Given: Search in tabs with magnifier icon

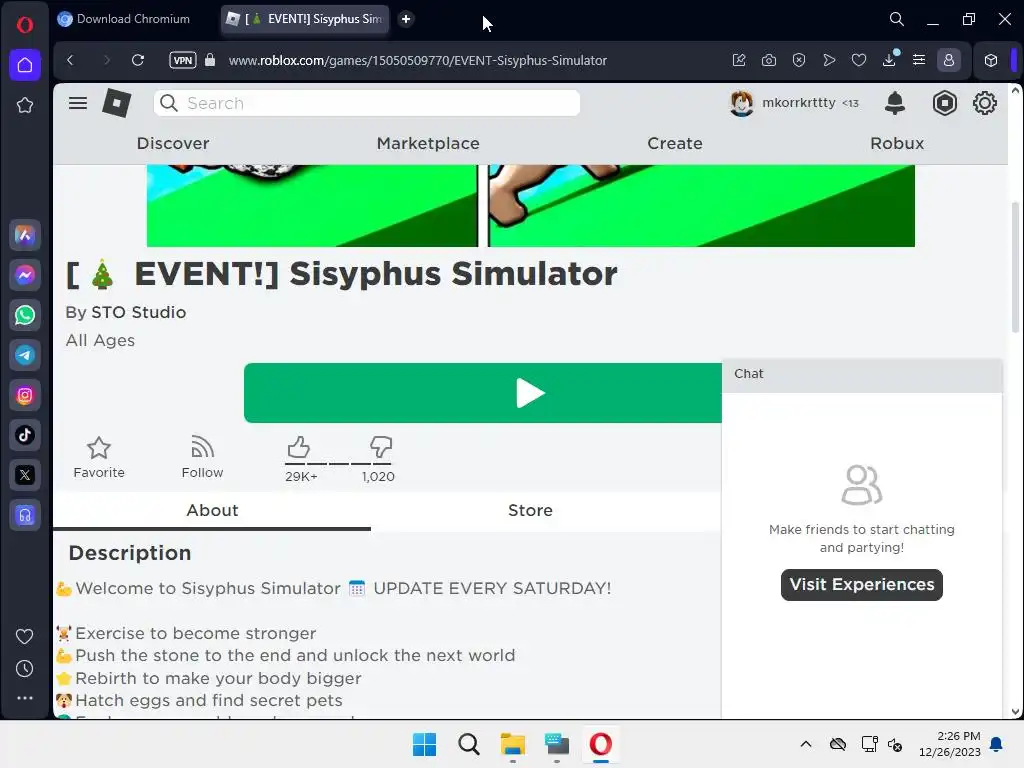Looking at the screenshot, I should pyautogui.click(x=897, y=19).
